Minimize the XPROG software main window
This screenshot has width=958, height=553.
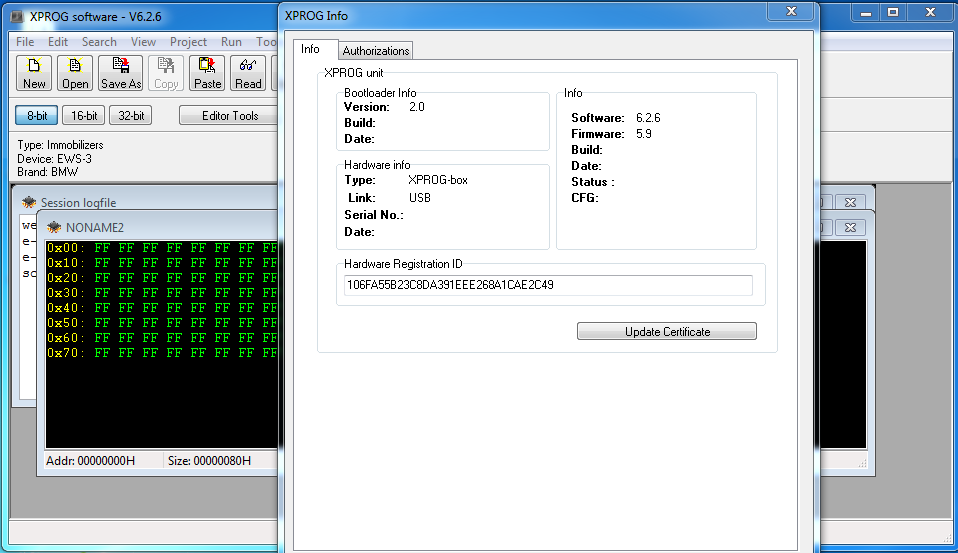tap(866, 12)
